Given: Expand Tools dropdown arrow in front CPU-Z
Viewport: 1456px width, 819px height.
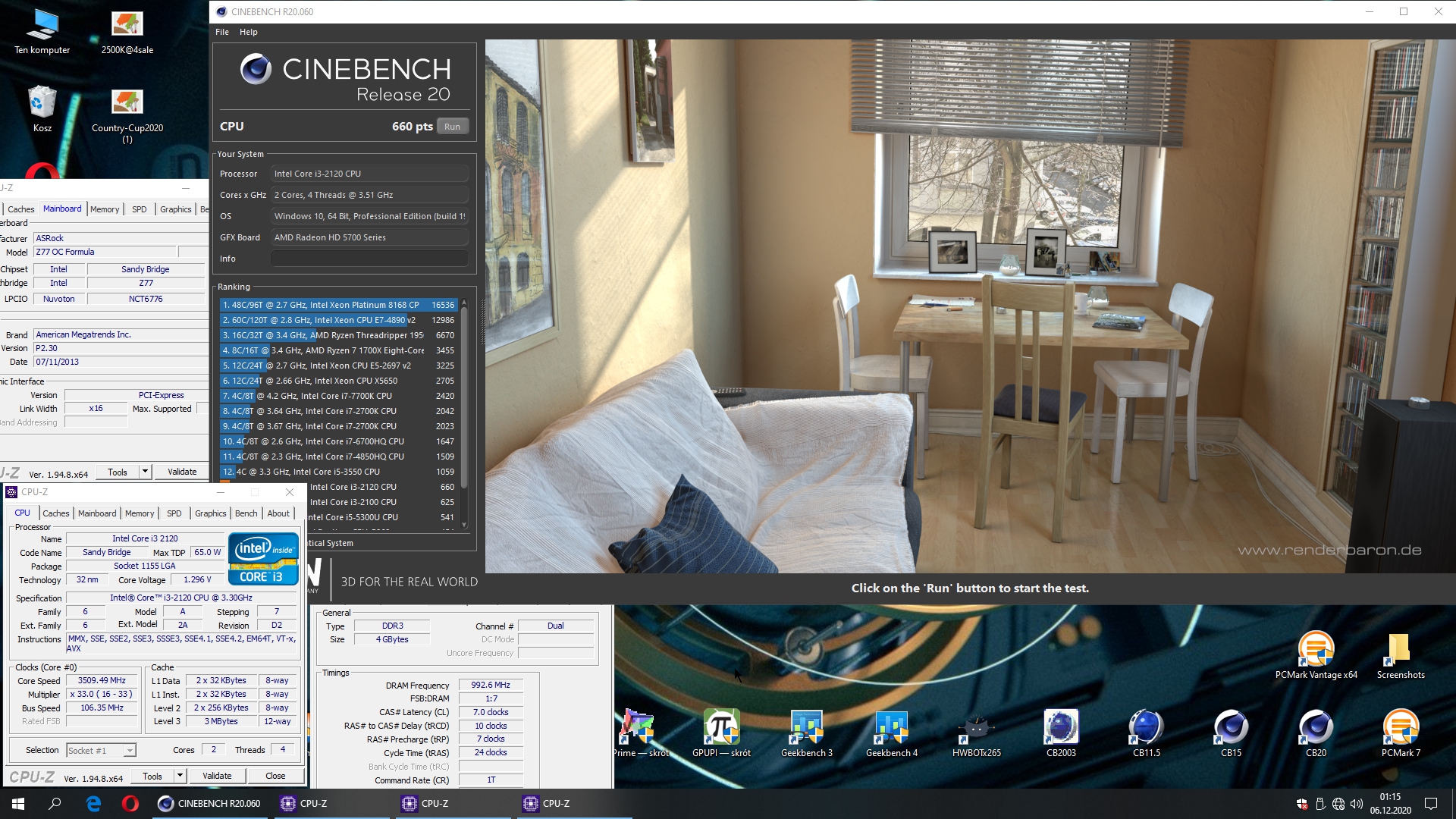Looking at the screenshot, I should click(x=180, y=776).
